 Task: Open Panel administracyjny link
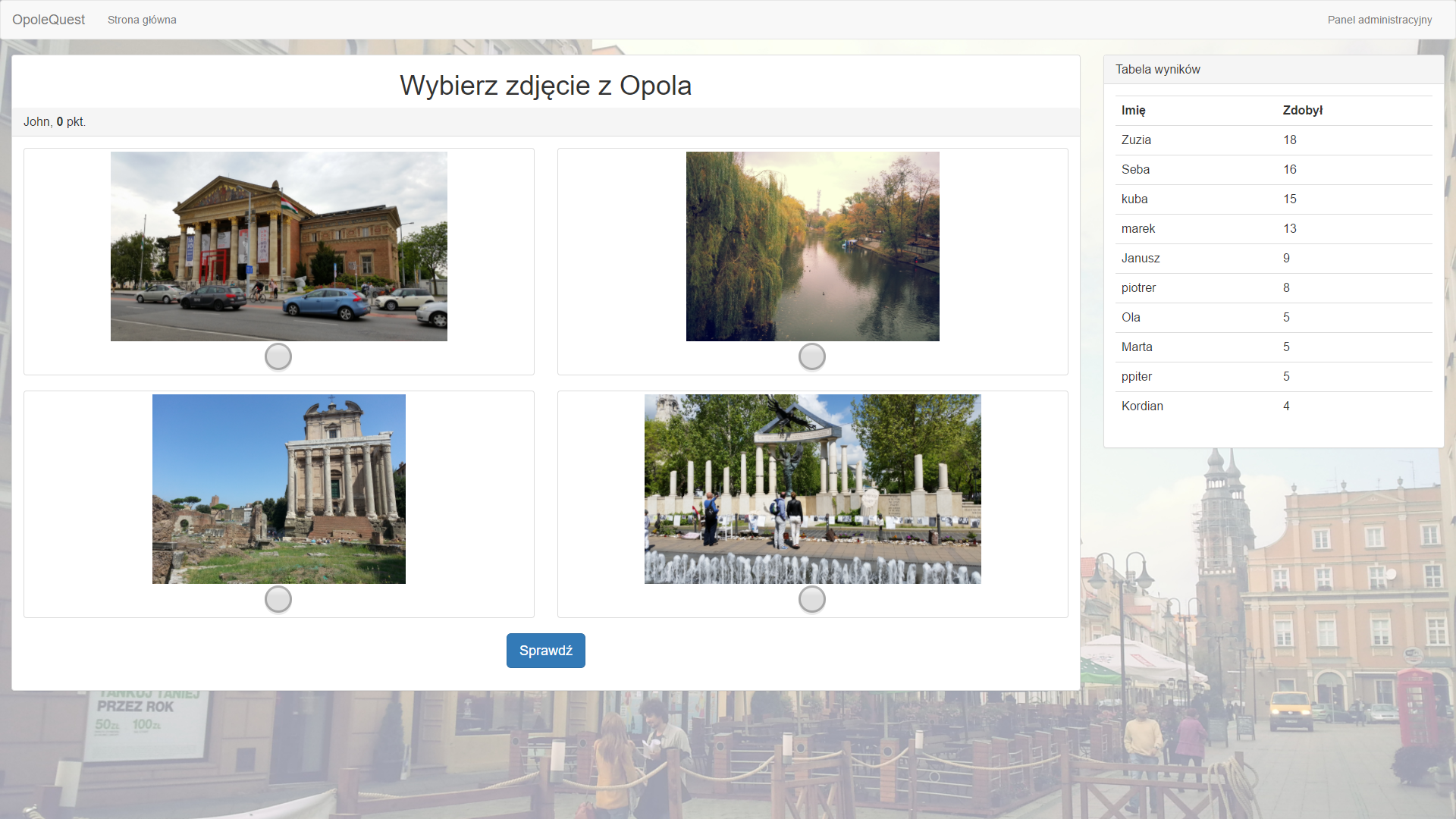point(1379,20)
